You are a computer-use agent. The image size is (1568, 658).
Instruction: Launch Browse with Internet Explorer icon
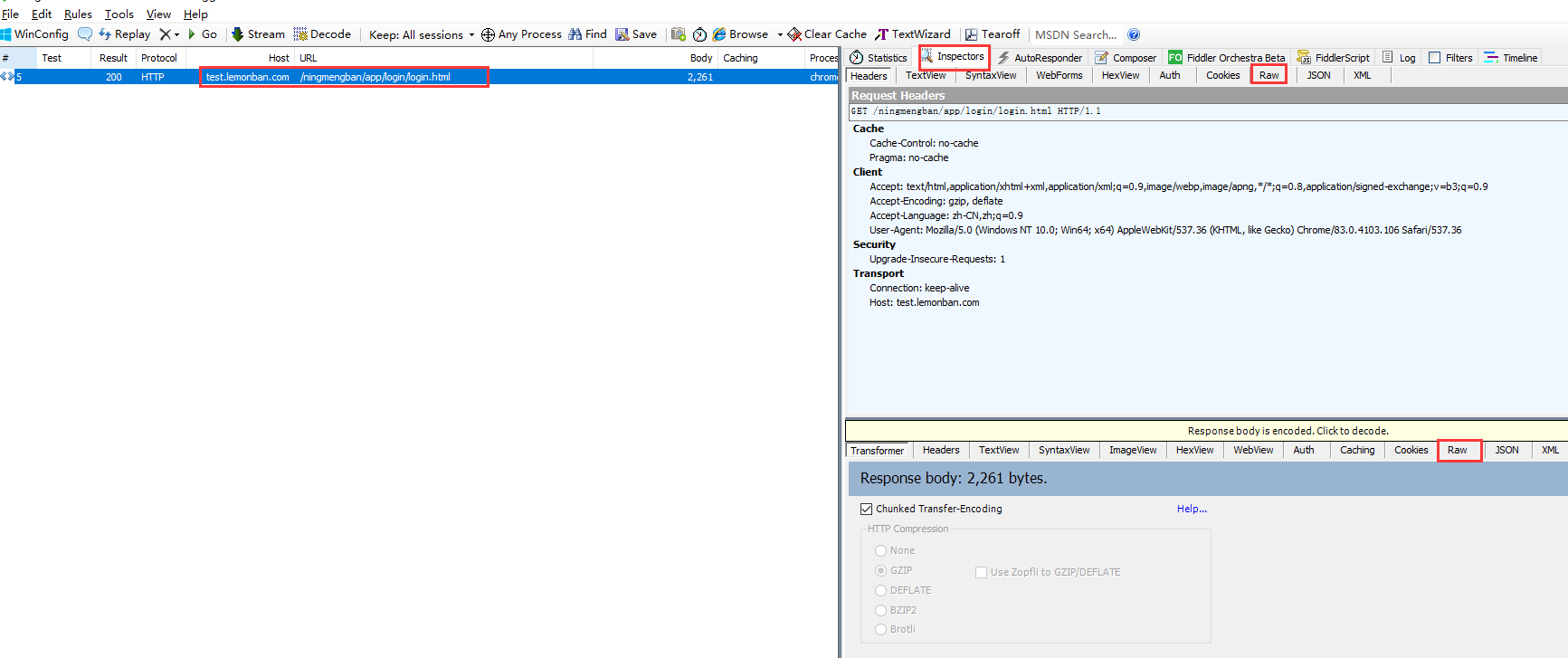(740, 34)
